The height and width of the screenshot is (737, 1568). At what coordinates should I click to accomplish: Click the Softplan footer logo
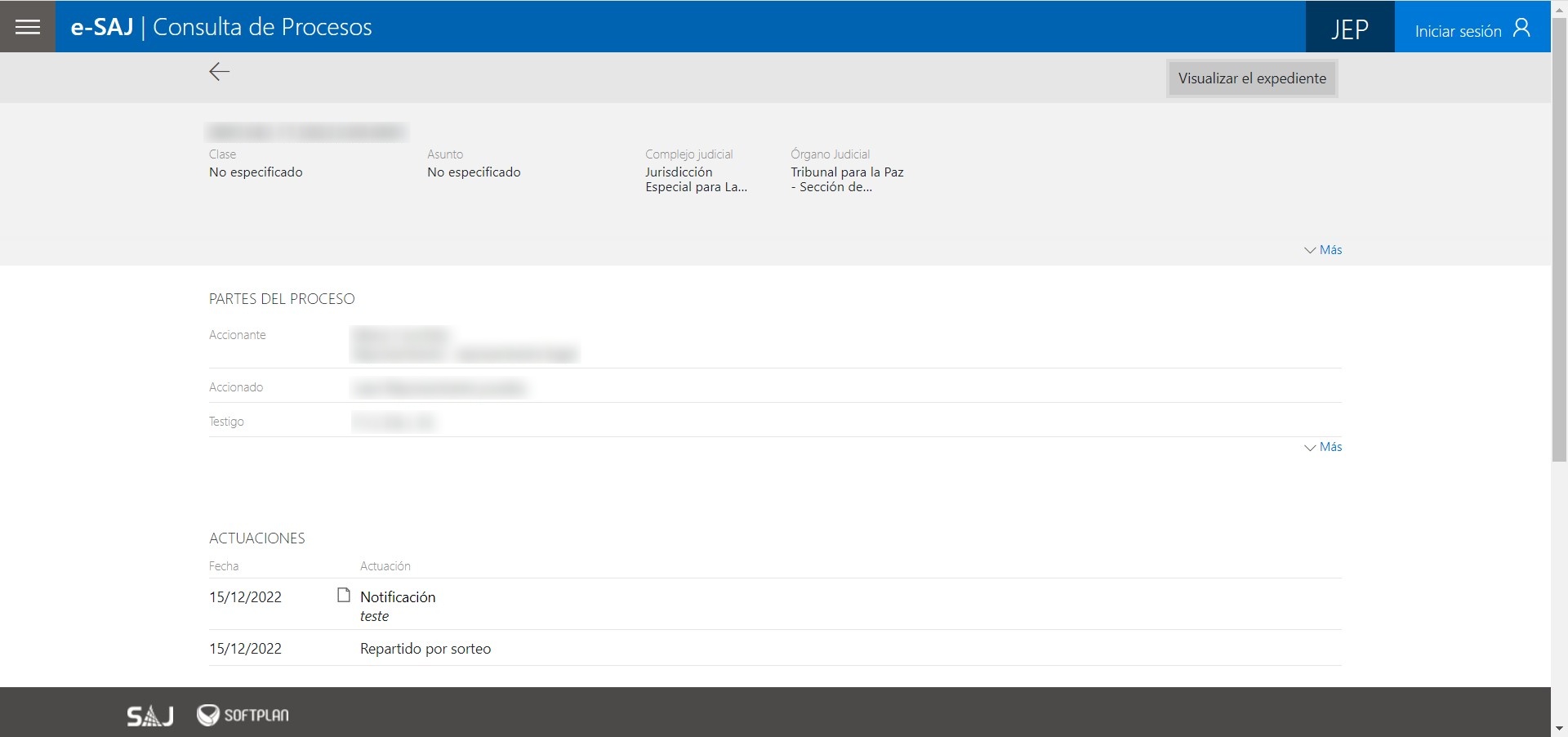[x=243, y=715]
